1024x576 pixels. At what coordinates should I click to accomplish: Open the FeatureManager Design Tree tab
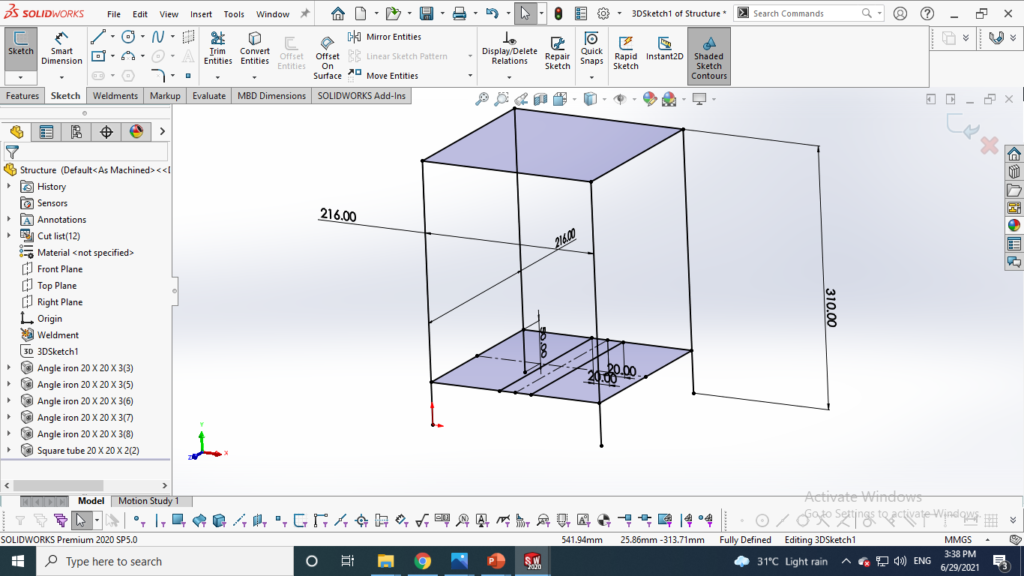pyautogui.click(x=17, y=132)
